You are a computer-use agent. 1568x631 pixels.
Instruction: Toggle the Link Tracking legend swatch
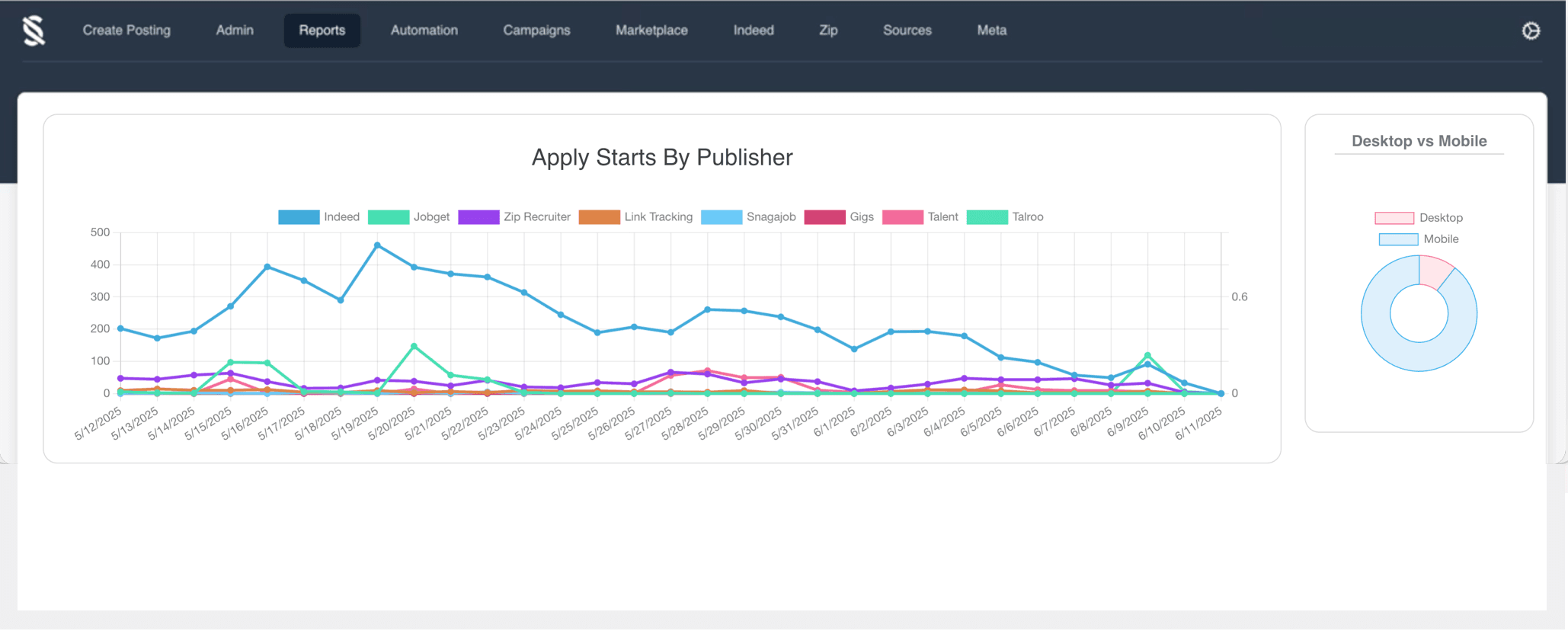tap(600, 217)
